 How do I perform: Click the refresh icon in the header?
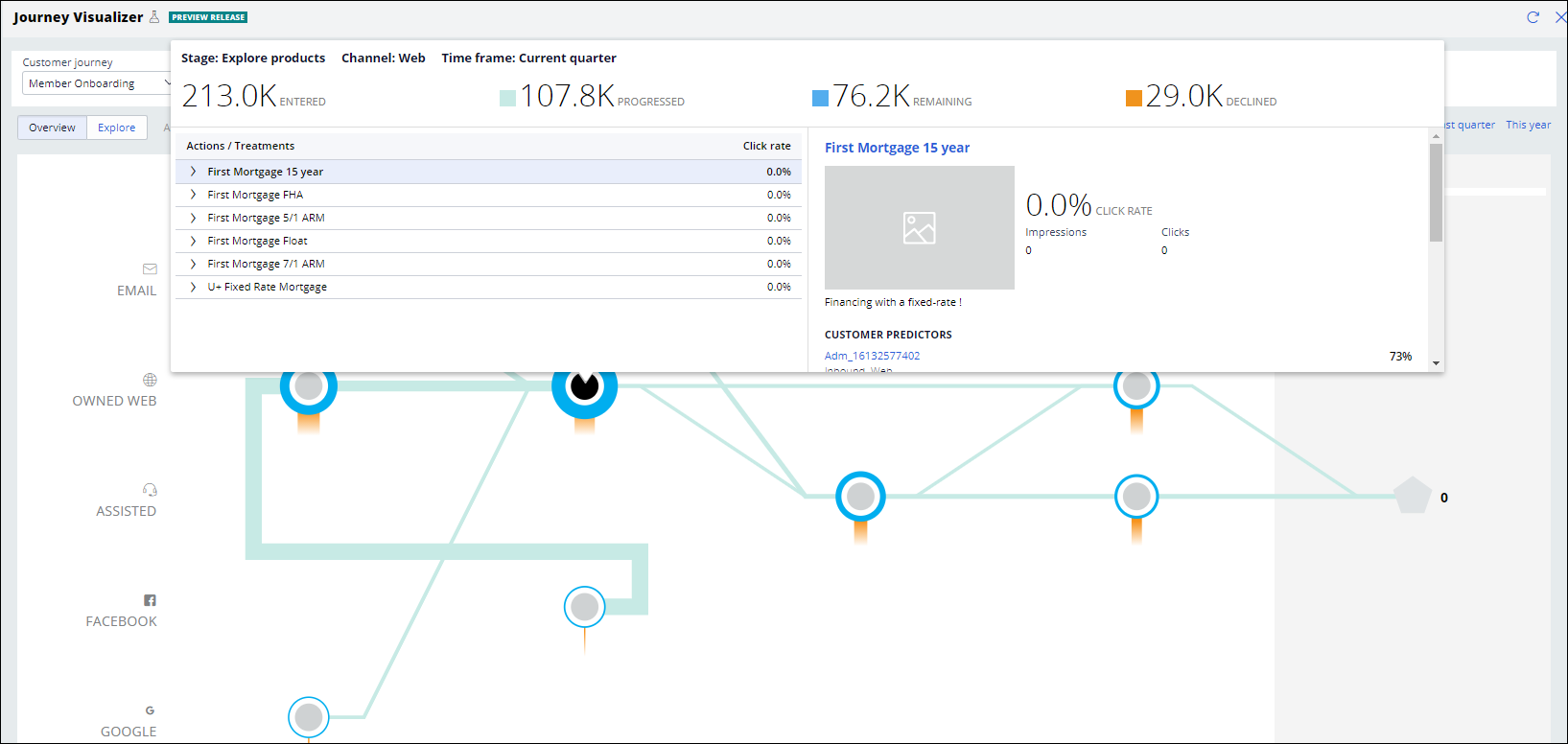pyautogui.click(x=1533, y=17)
